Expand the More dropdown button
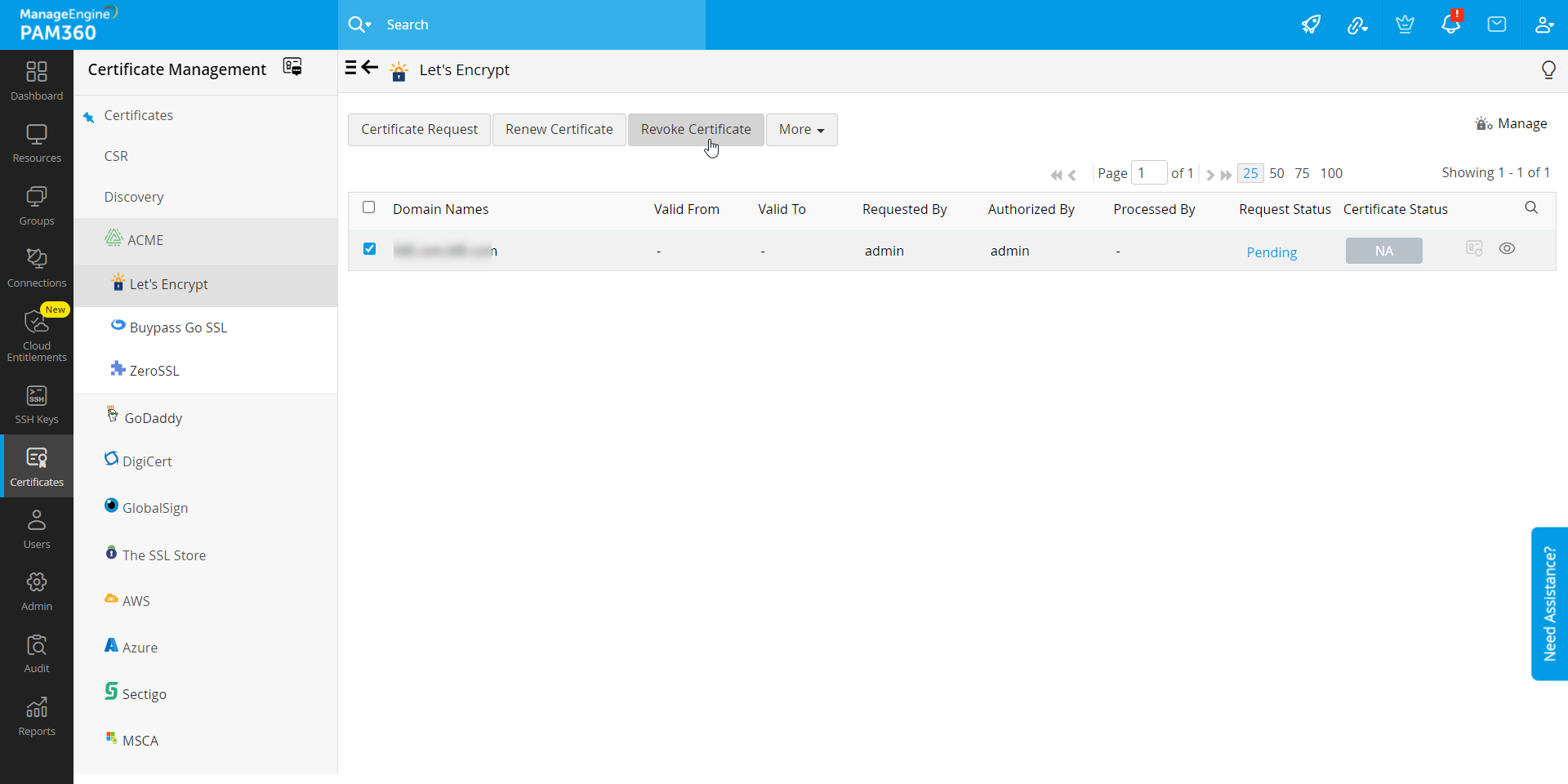Image resolution: width=1568 pixels, height=784 pixels. (x=801, y=130)
